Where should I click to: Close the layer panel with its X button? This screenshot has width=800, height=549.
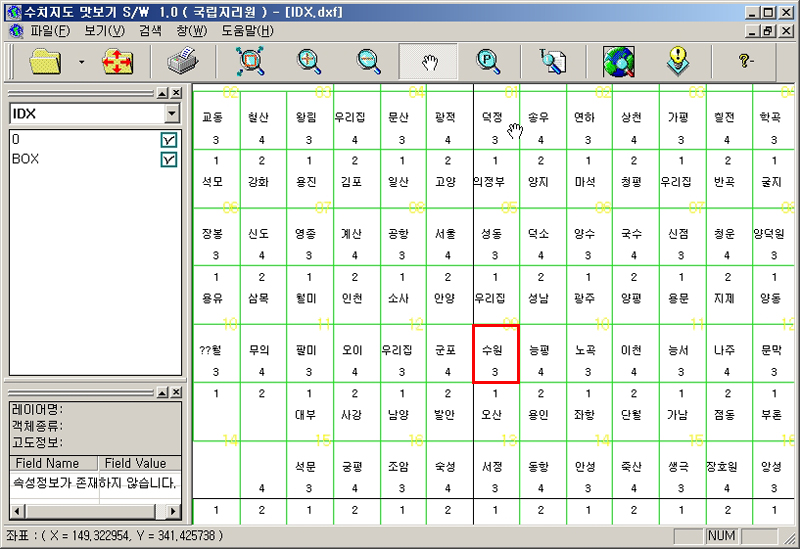point(176,93)
